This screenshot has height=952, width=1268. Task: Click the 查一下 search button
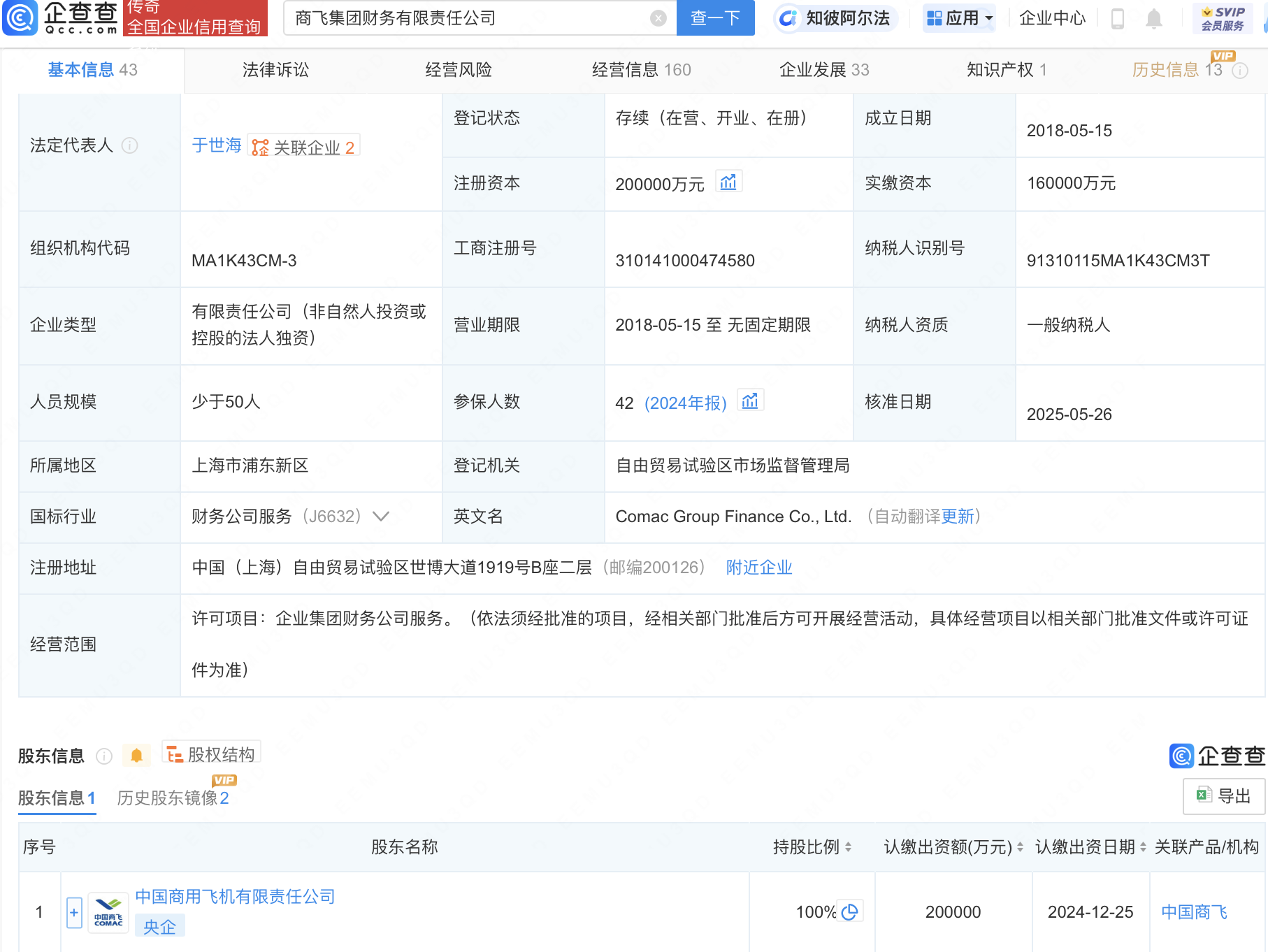tap(715, 18)
